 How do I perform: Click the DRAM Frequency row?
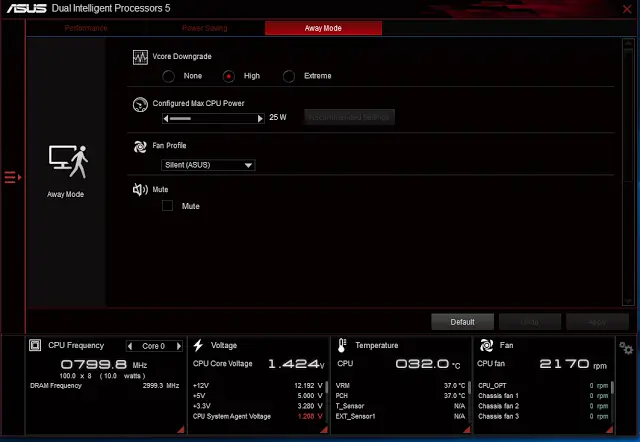coord(104,386)
